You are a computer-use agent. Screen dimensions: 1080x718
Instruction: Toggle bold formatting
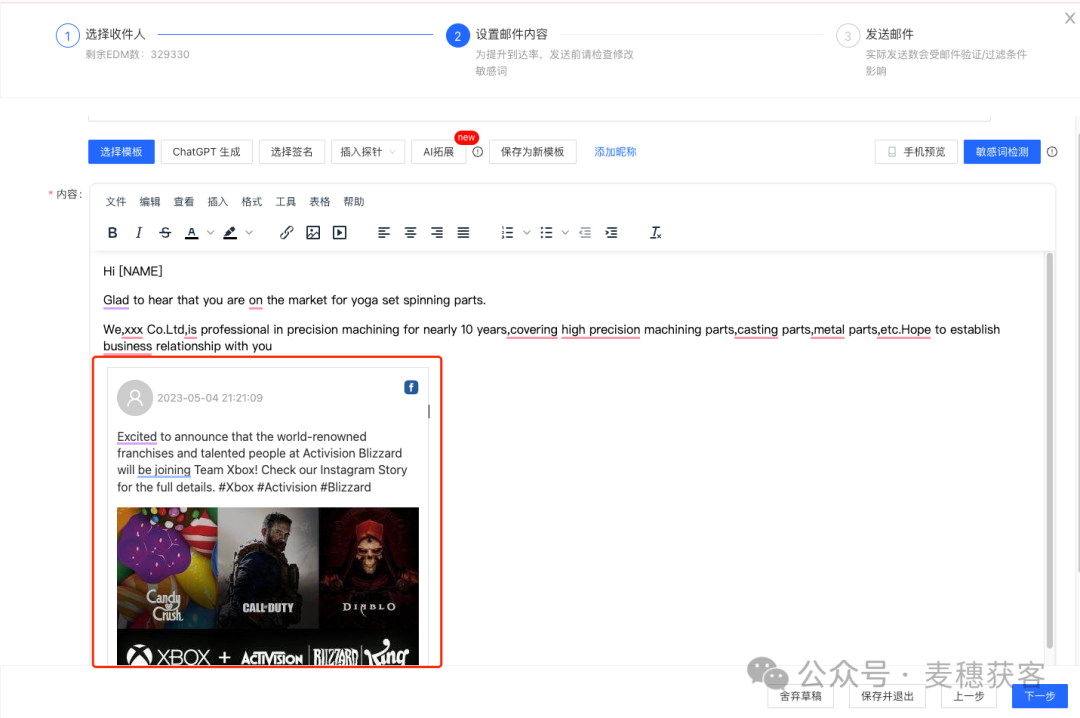pyautogui.click(x=112, y=232)
